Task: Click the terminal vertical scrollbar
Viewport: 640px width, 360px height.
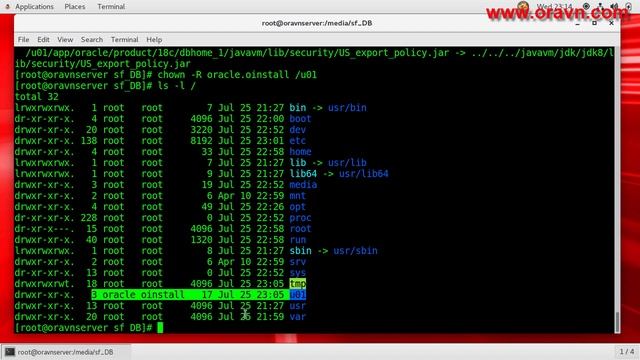Action: (x=617, y=190)
